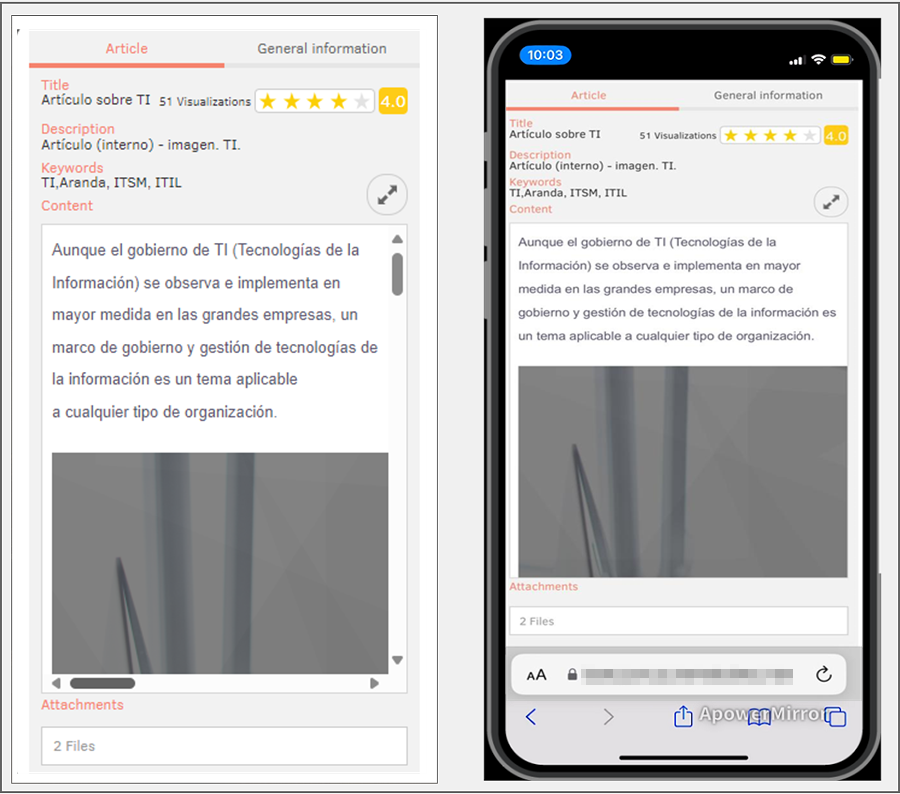This screenshot has width=900, height=794.
Task: Tap the 'Artículo sobre TI' title on the phone
Action: coord(554,134)
